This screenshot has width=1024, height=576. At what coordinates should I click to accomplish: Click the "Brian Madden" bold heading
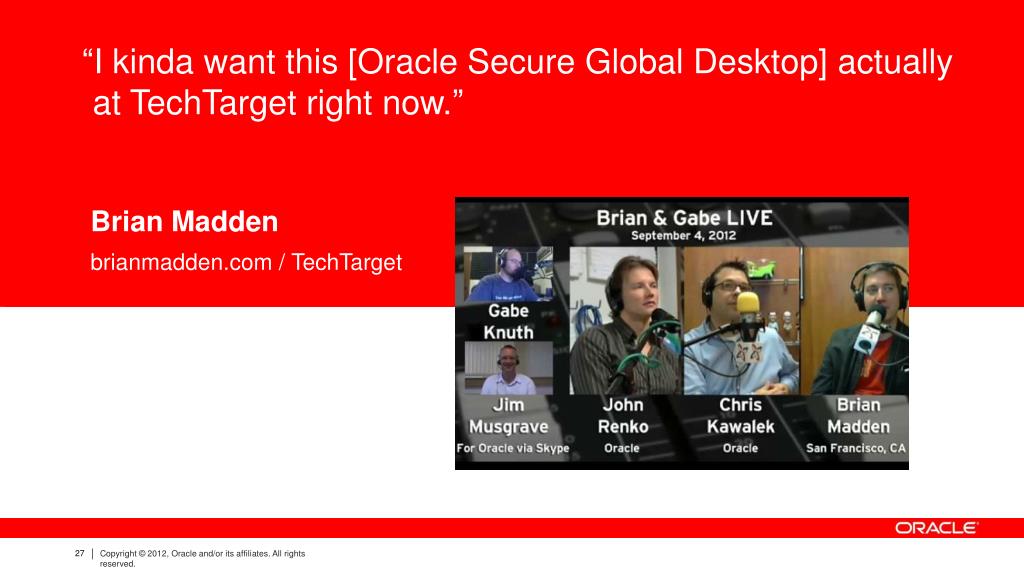(185, 221)
